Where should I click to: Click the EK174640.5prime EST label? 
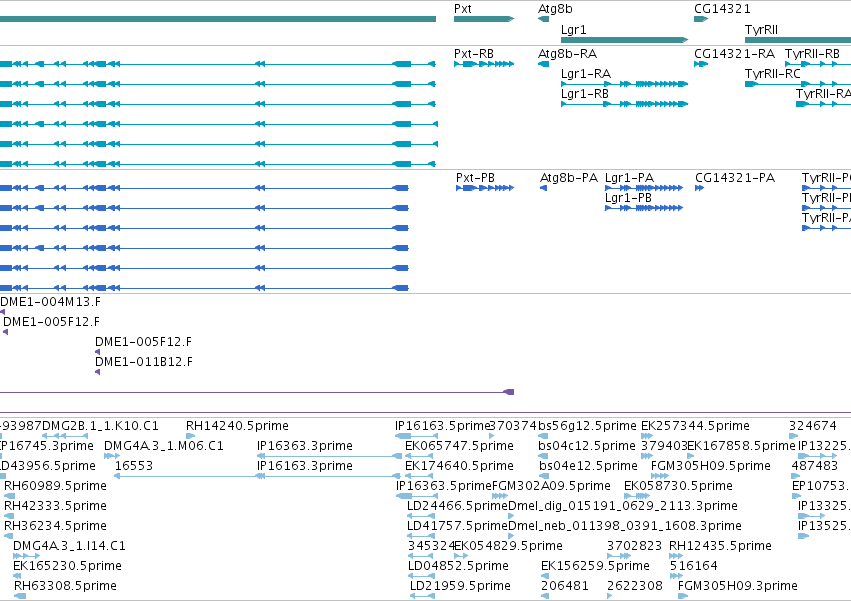[x=459, y=466]
